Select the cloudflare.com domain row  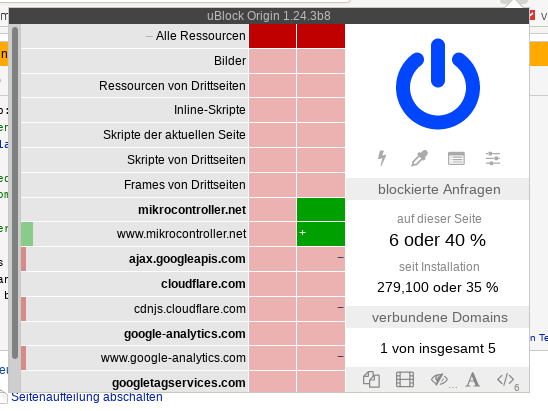[135, 284]
